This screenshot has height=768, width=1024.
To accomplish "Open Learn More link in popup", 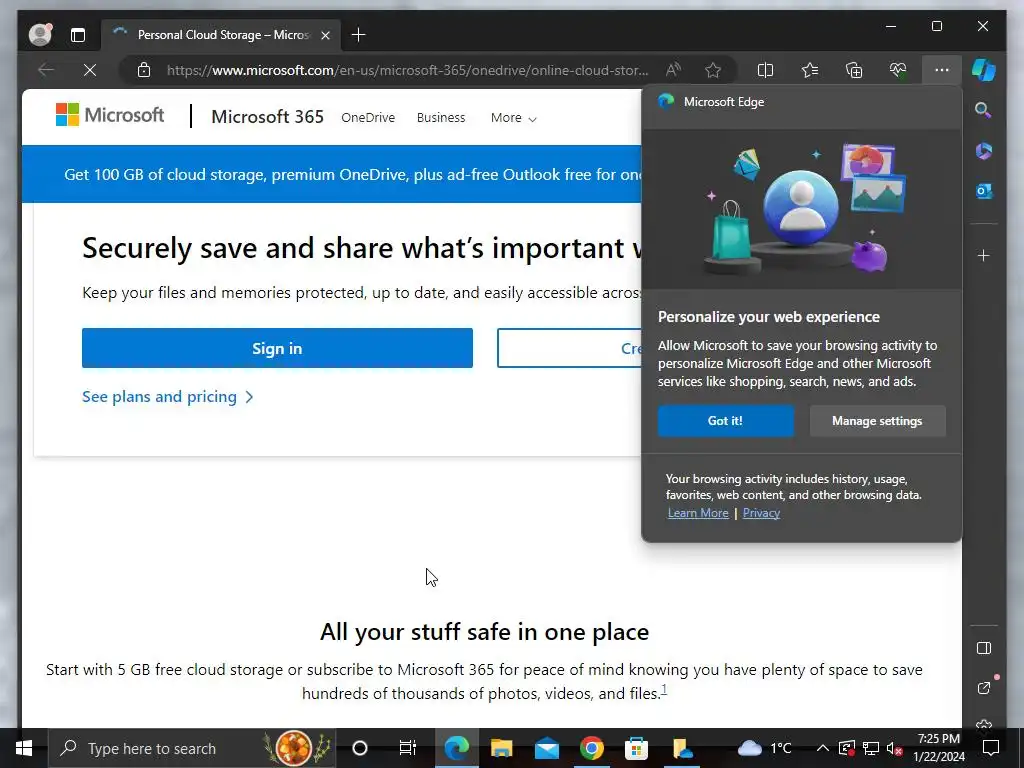I will (x=698, y=513).
